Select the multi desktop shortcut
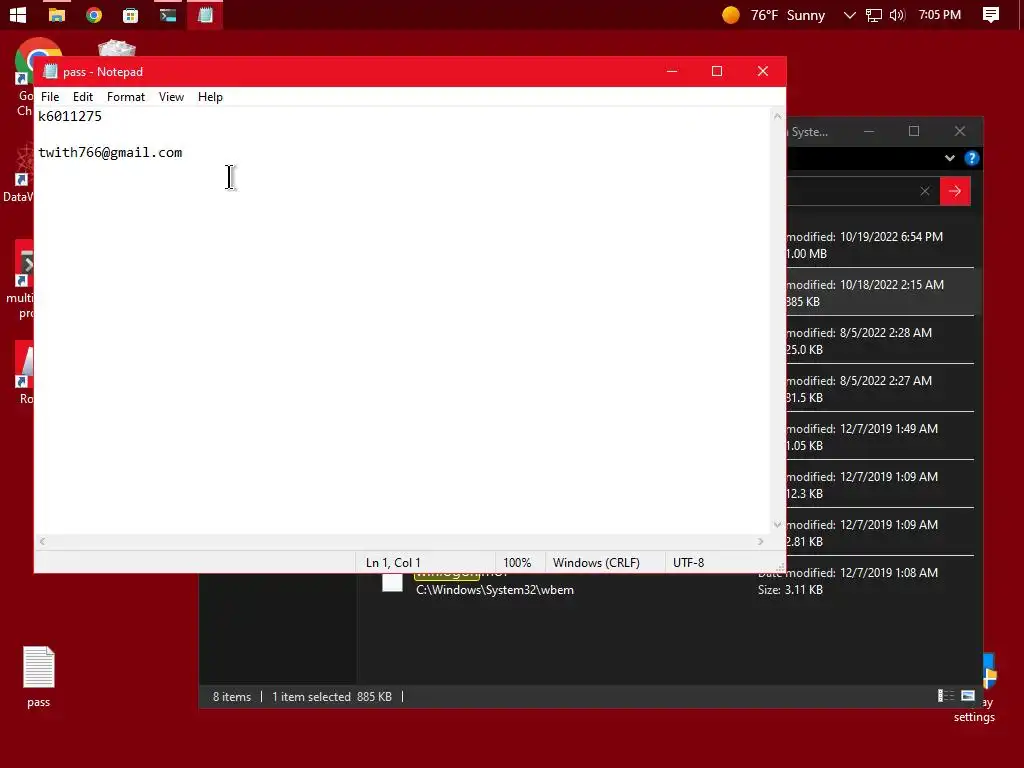1024x768 pixels. coord(20,280)
